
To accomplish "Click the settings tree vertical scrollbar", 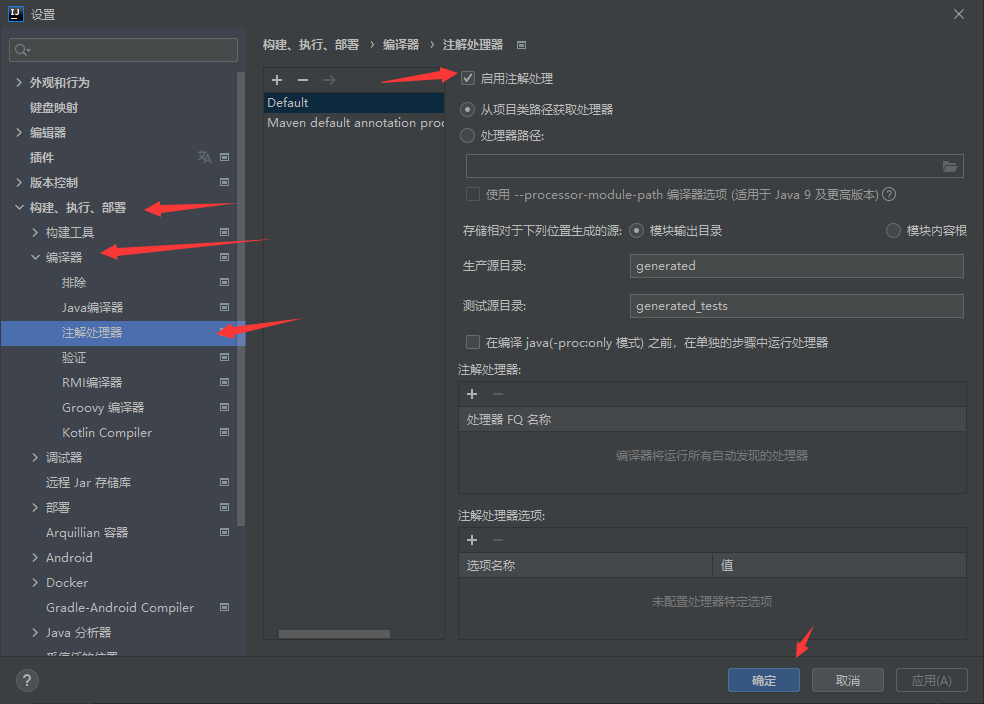I will [x=240, y=299].
